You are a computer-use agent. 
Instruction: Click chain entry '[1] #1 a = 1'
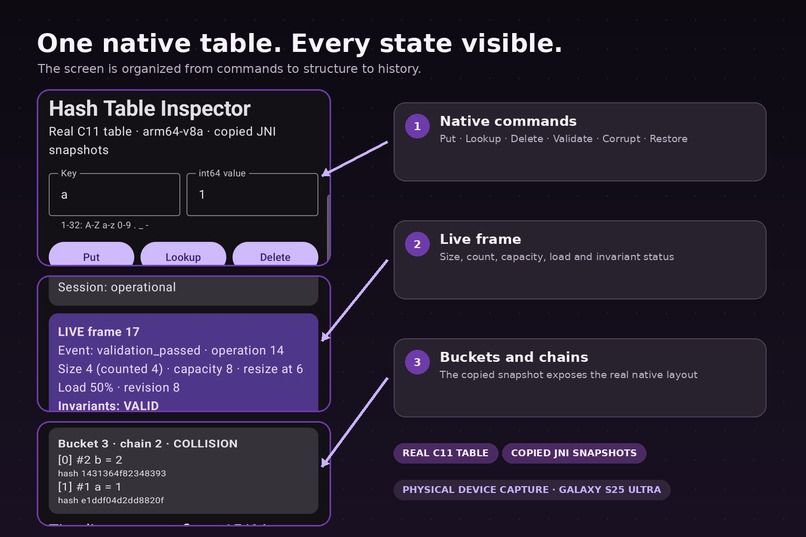click(x=89, y=487)
